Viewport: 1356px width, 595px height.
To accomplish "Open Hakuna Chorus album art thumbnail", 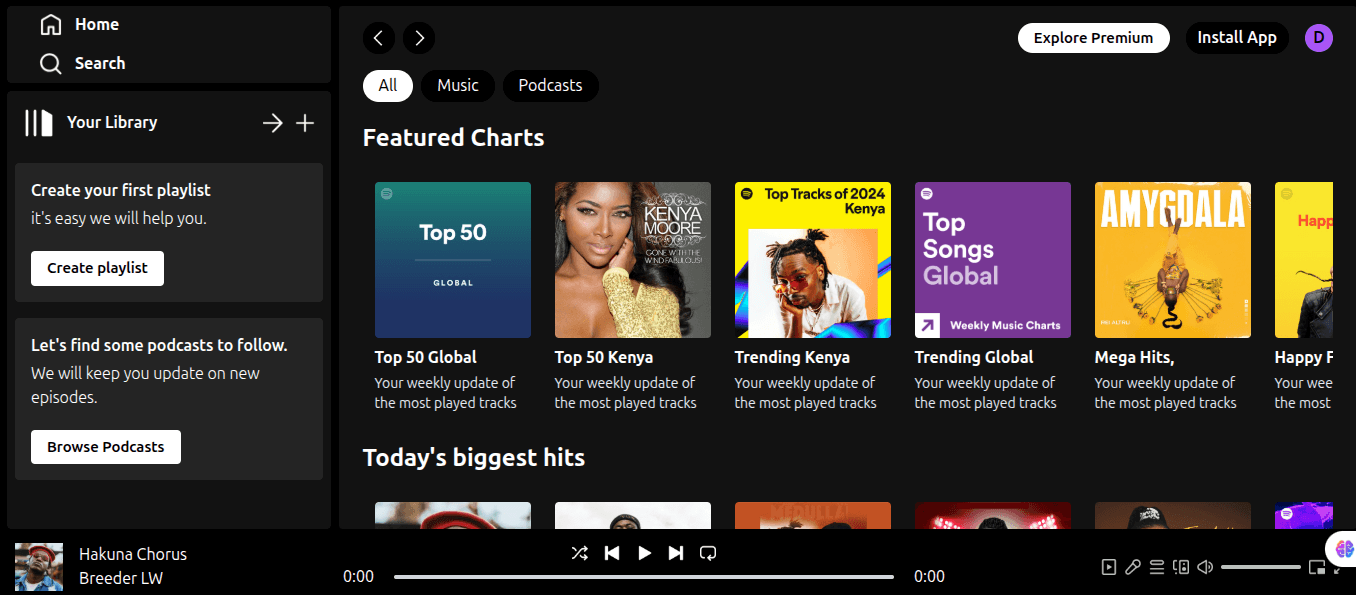I will point(39,567).
